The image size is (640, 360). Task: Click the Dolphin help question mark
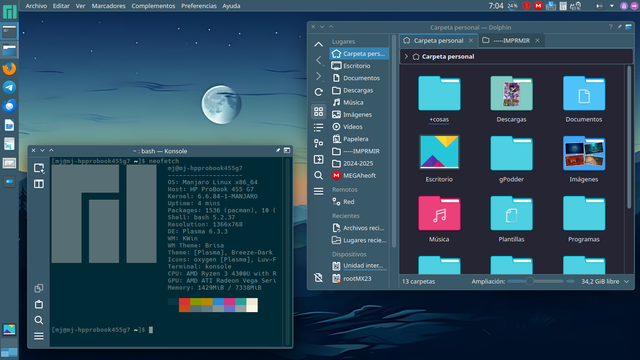(x=610, y=27)
